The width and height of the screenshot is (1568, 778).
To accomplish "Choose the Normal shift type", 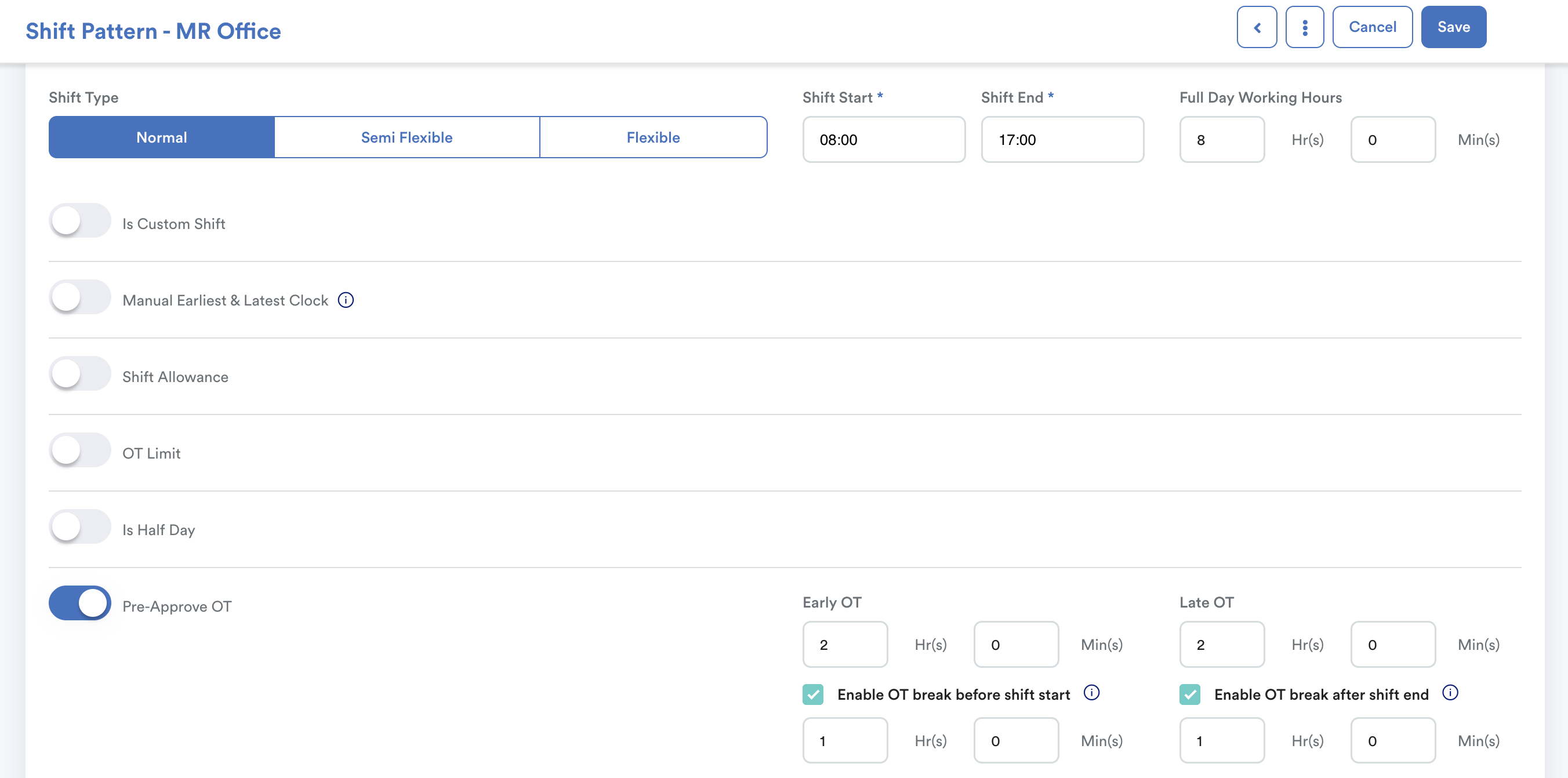I will coord(161,137).
